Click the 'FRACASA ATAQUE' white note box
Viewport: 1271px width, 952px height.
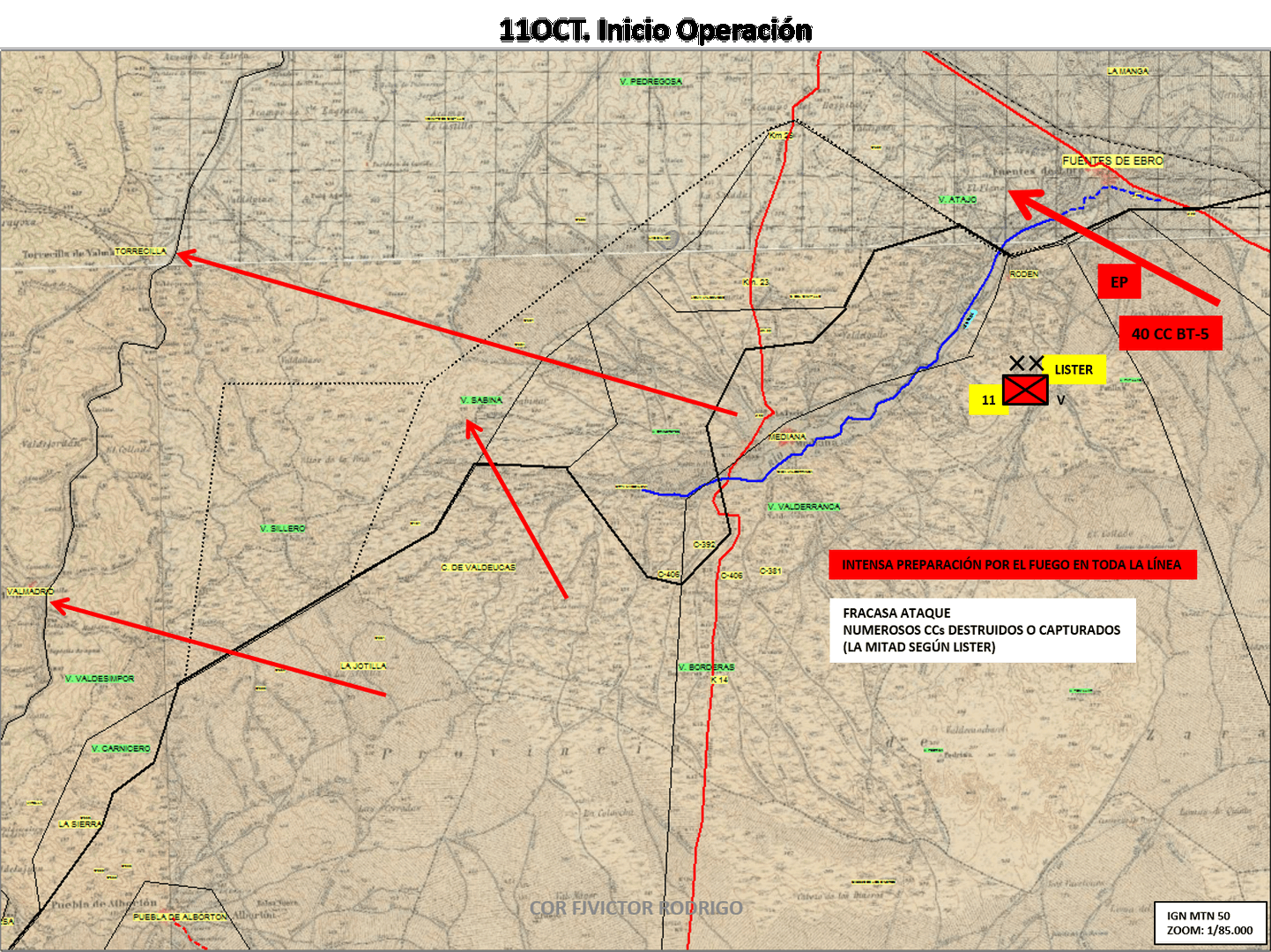pos(982,630)
